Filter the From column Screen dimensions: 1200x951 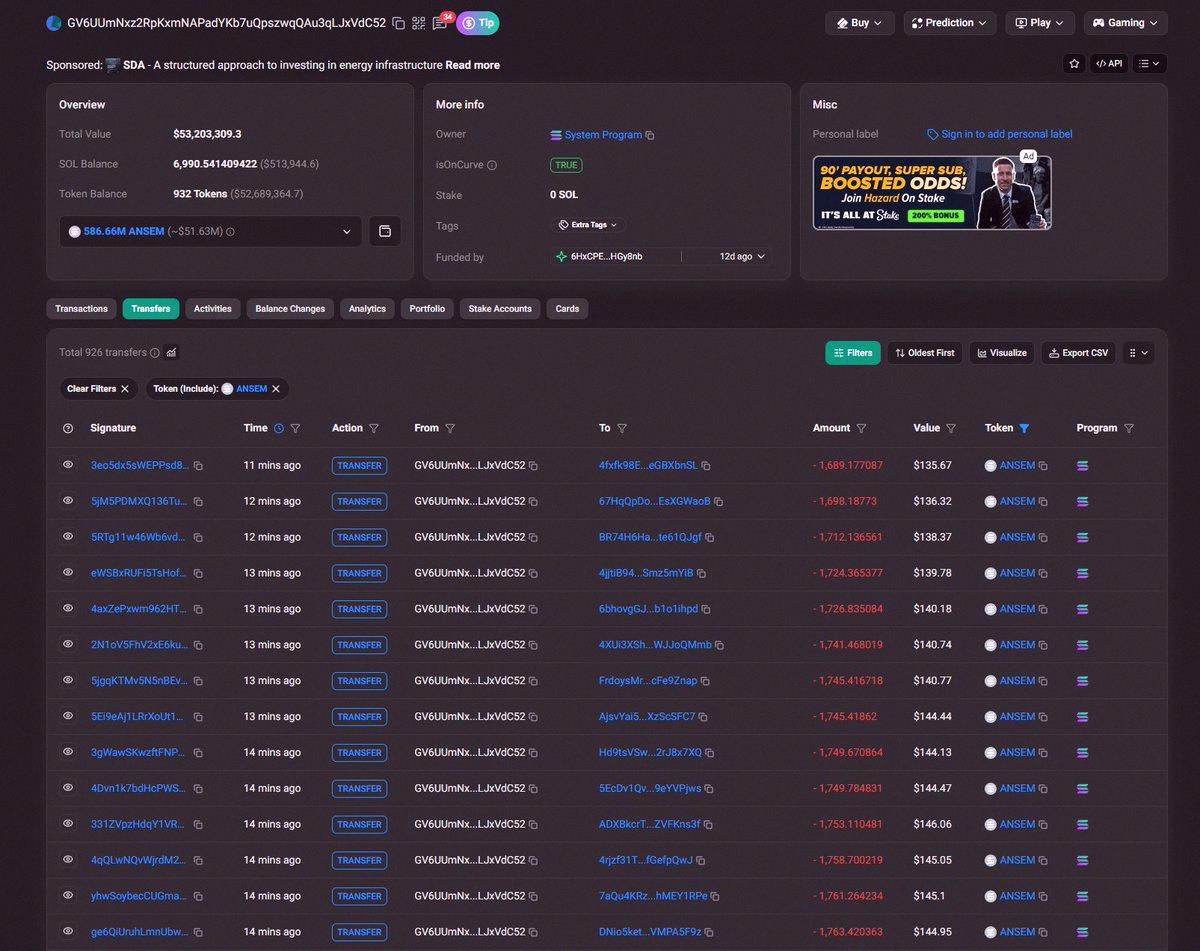coord(450,428)
